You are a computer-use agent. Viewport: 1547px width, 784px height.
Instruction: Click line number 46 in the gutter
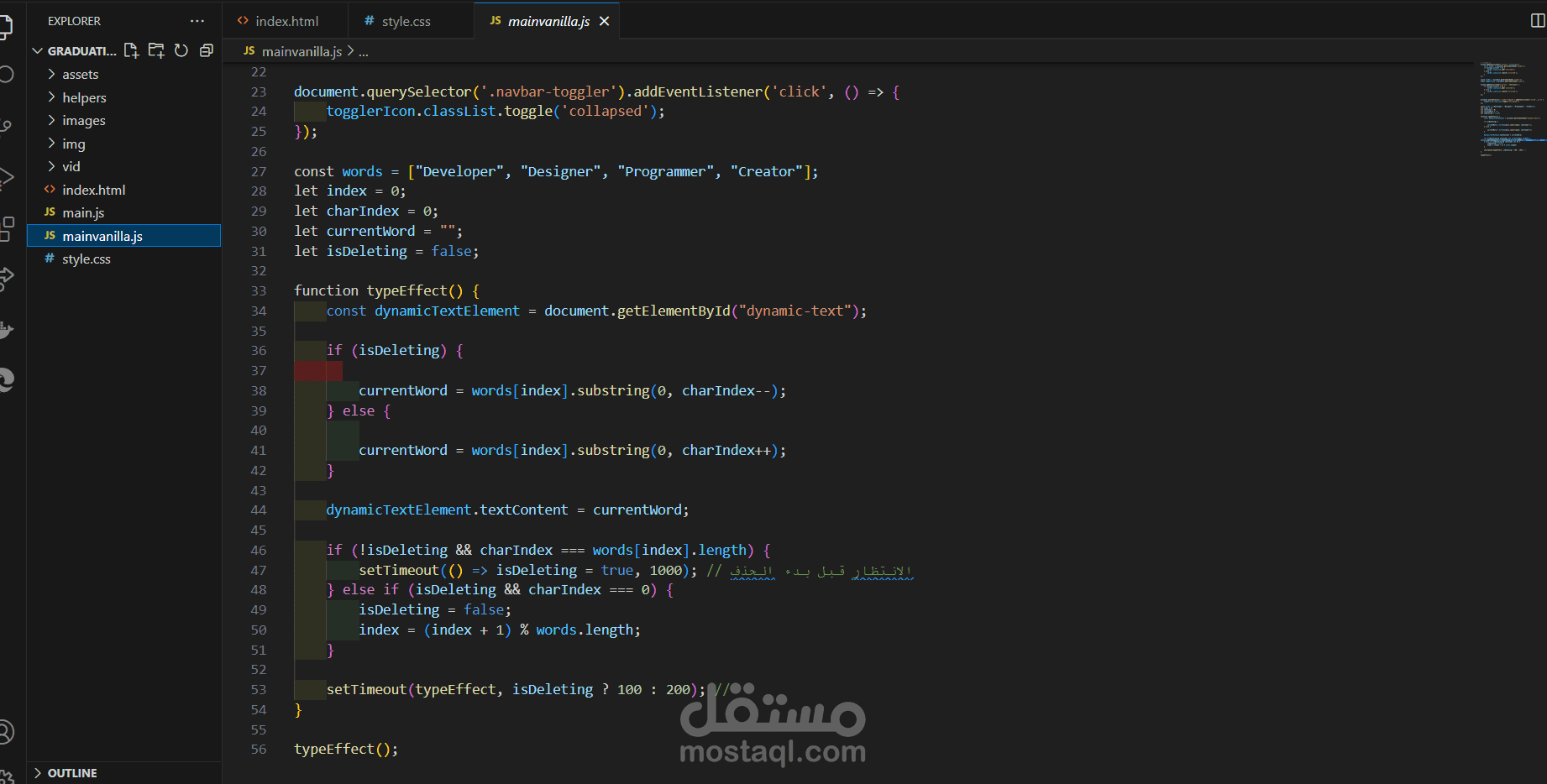point(259,550)
